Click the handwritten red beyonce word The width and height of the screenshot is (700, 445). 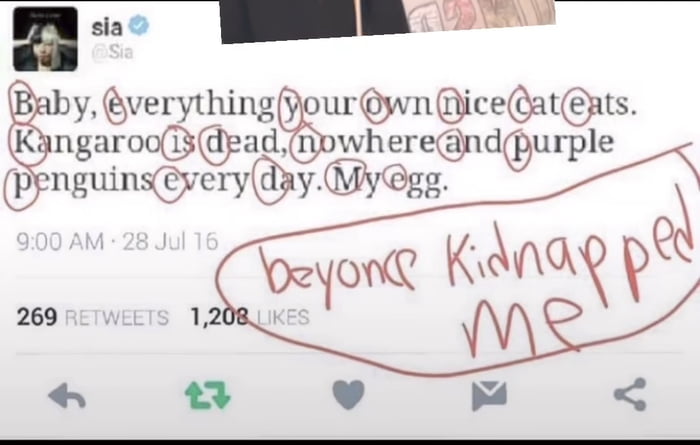pyautogui.click(x=340, y=274)
